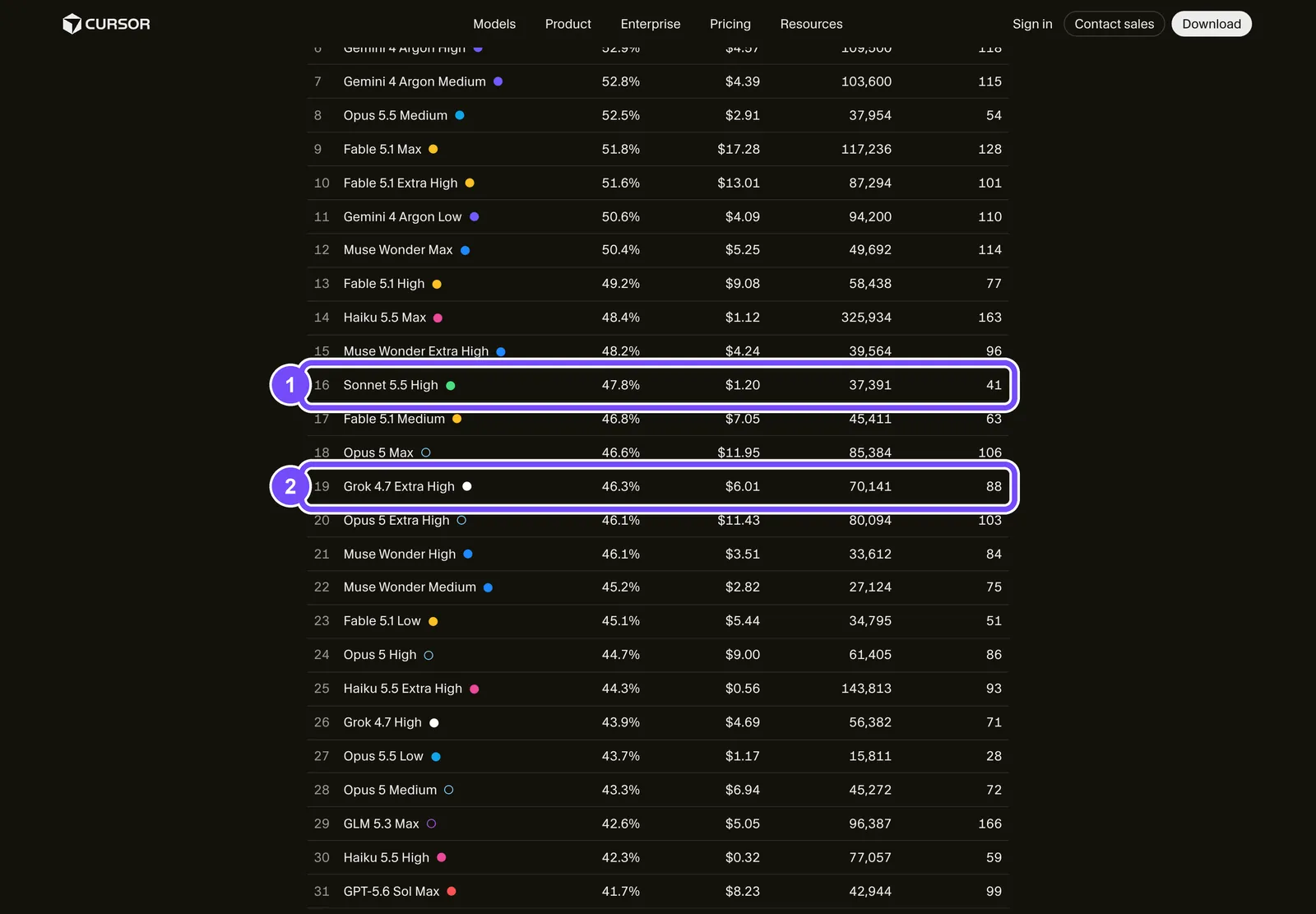Click the blue dot next to Muse Wonder Max

tap(465, 250)
